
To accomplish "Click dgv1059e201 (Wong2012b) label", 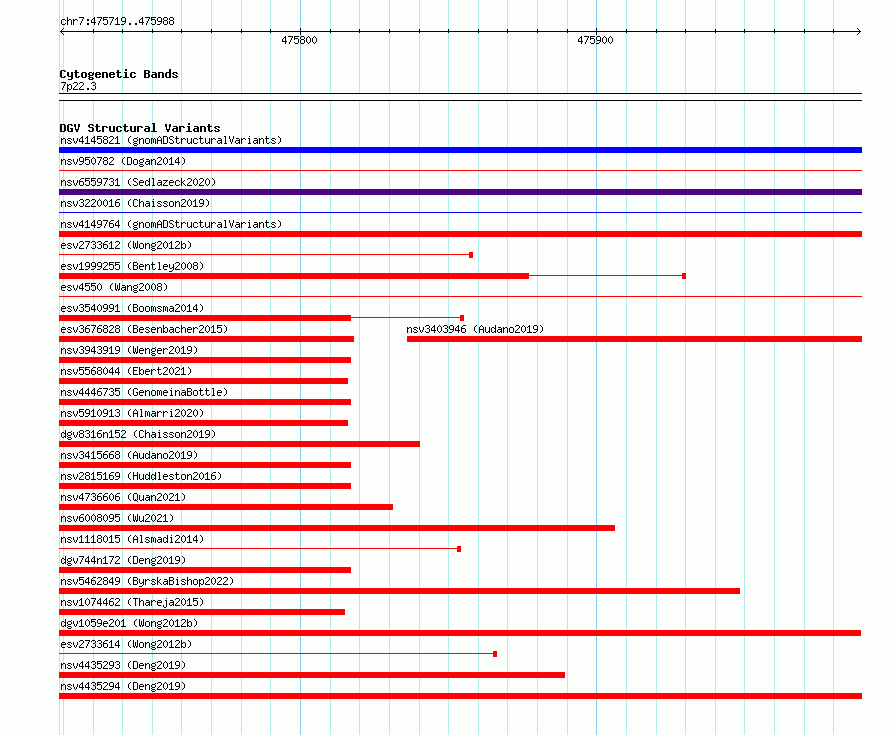I will pyautogui.click(x=129, y=623).
